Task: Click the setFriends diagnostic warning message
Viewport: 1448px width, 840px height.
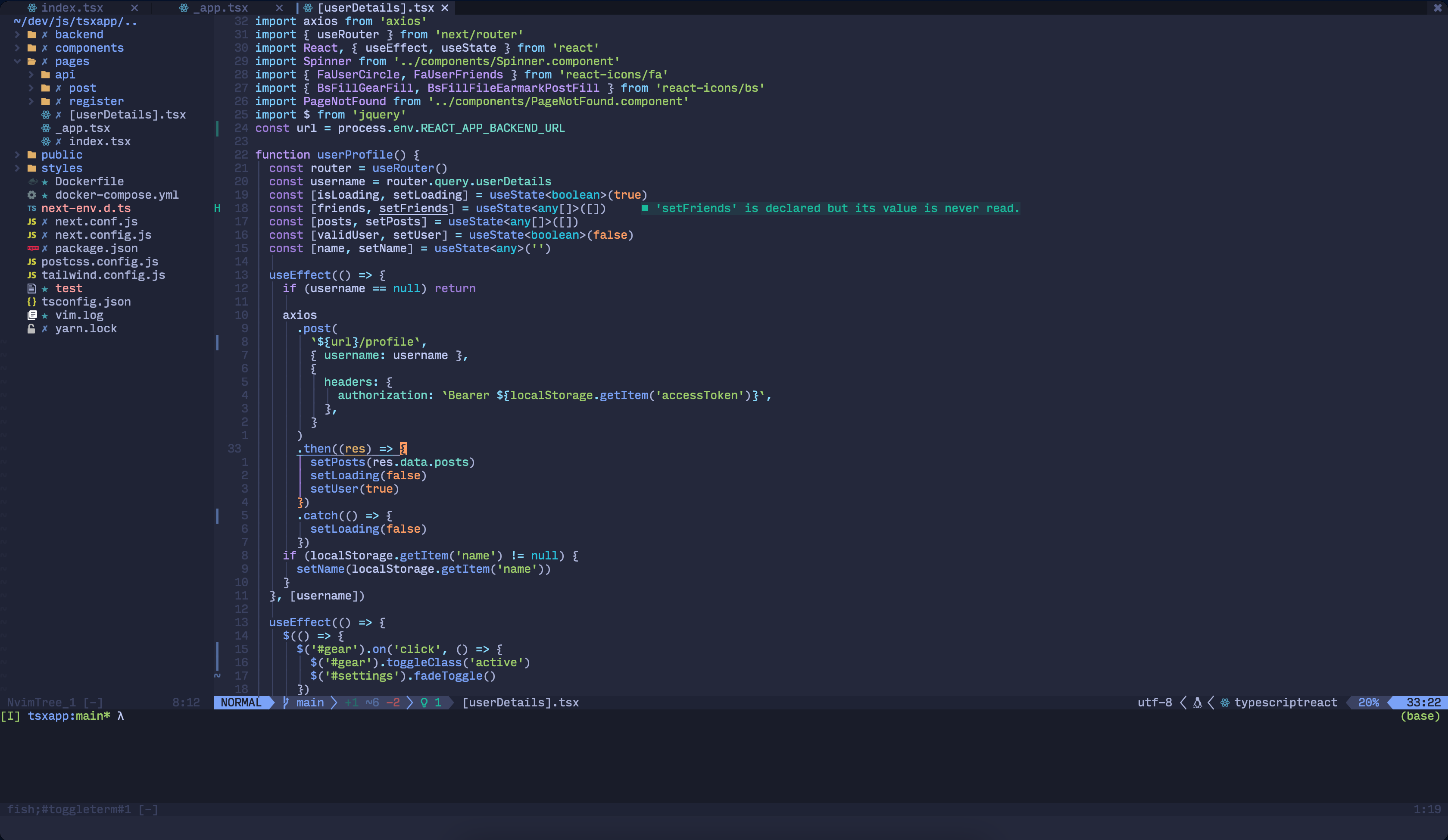Action: [830, 208]
